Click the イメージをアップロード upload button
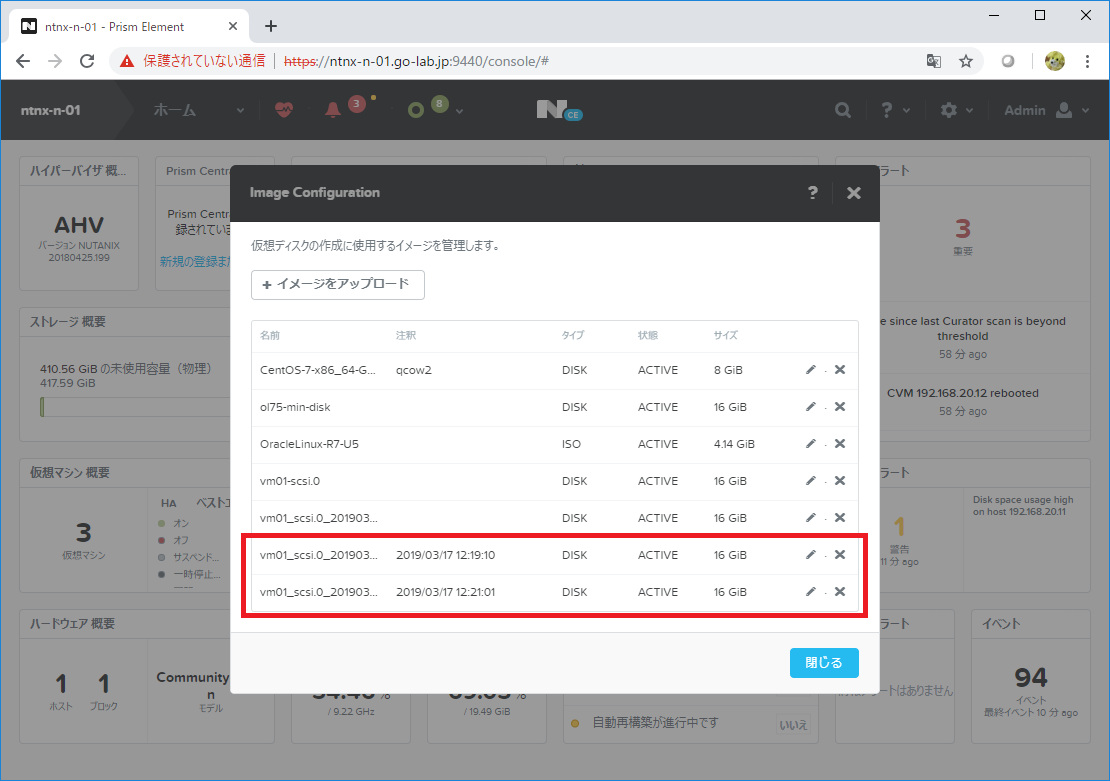Viewport: 1110px width, 781px height. pyautogui.click(x=337, y=285)
